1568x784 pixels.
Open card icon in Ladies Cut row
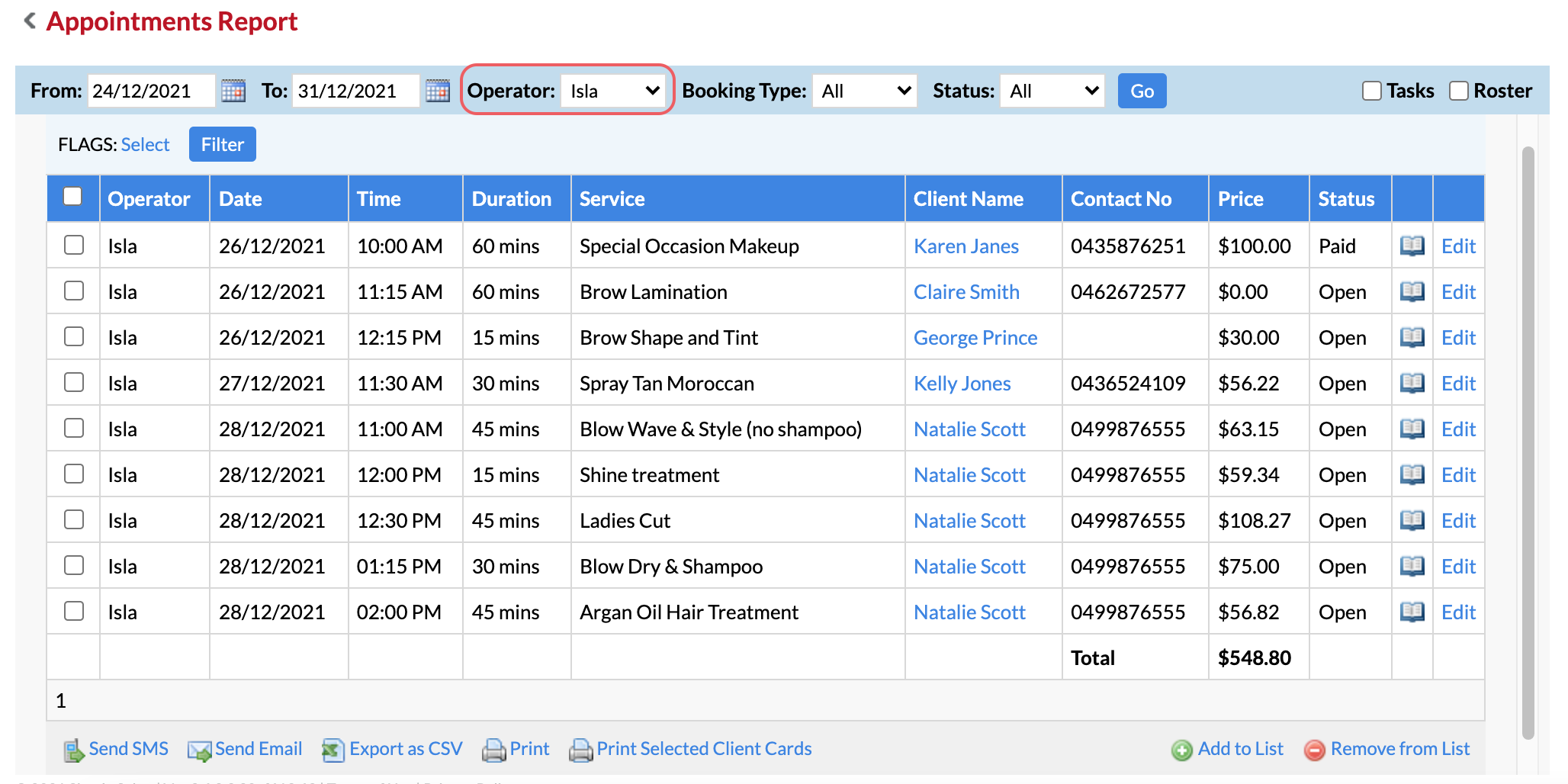coord(1412,520)
